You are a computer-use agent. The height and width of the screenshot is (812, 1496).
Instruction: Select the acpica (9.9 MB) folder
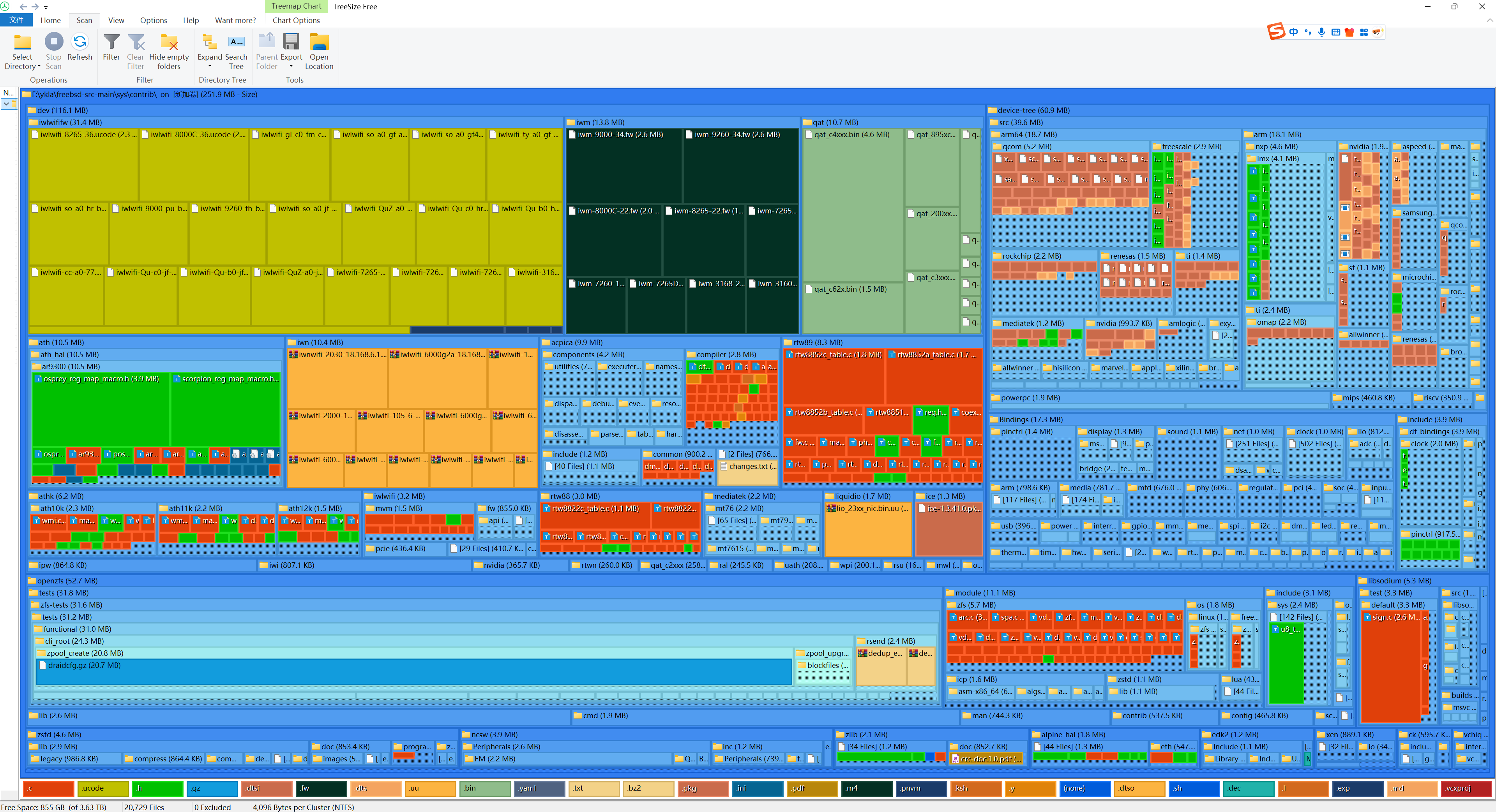tap(660, 342)
